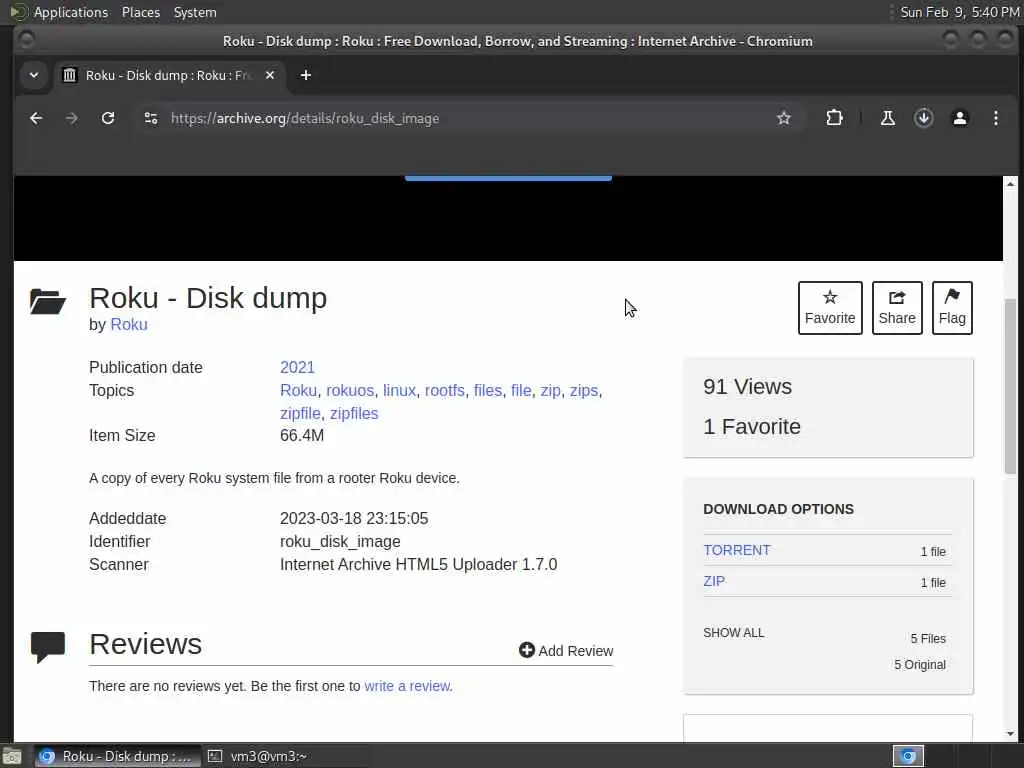Click Add Review
This screenshot has width=1024, height=768.
click(x=566, y=650)
